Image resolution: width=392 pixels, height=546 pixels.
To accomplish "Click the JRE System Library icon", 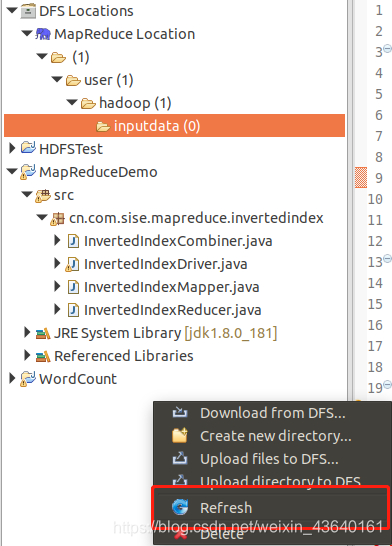I will point(43,334).
